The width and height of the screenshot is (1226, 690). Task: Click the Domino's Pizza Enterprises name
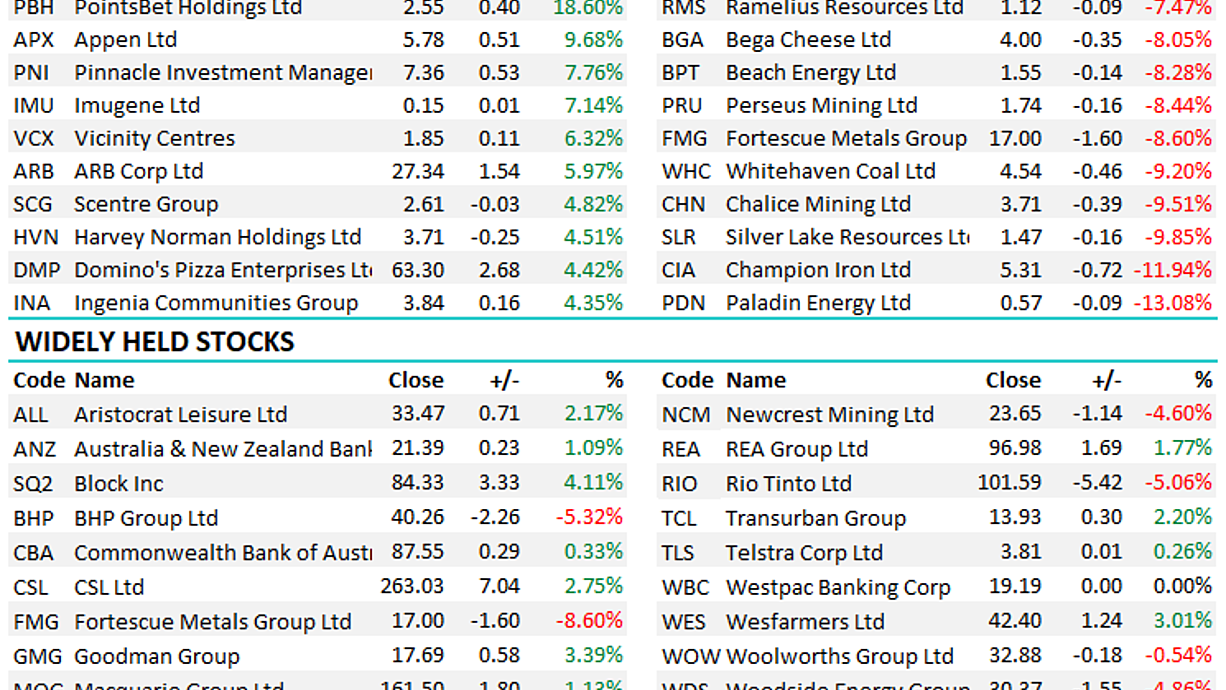tap(223, 271)
